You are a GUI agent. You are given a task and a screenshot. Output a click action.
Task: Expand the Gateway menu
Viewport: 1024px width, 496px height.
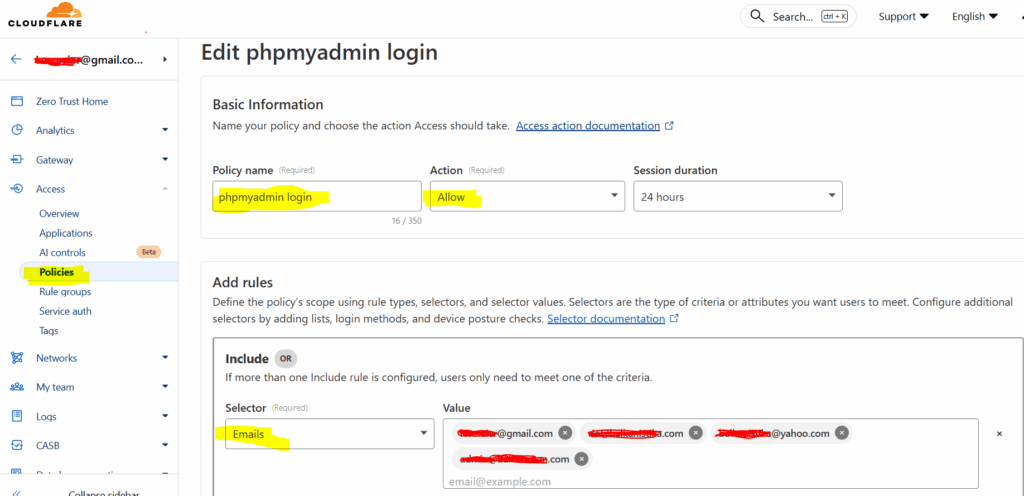coord(165,159)
